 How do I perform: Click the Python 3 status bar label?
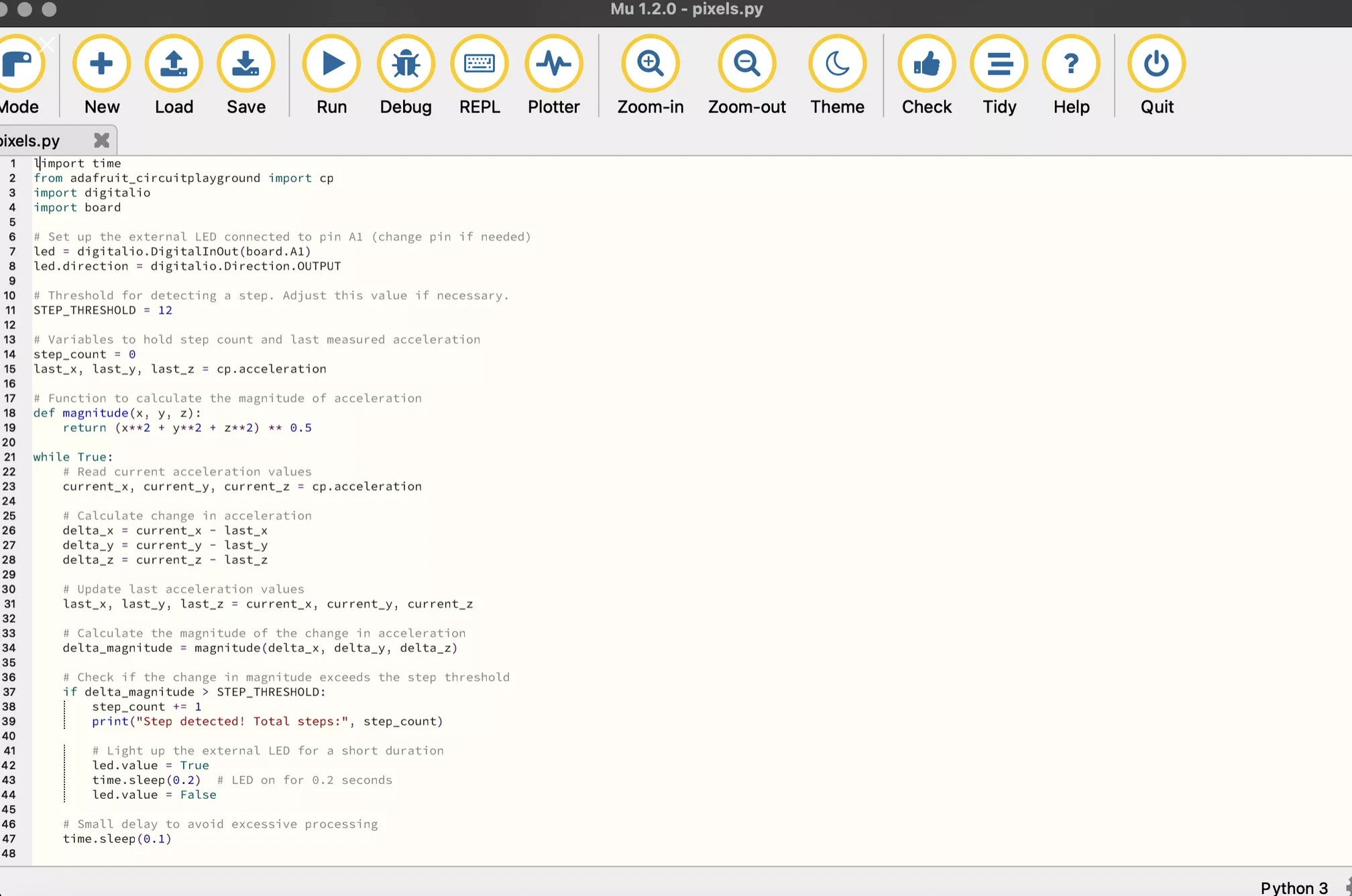coord(1294,887)
